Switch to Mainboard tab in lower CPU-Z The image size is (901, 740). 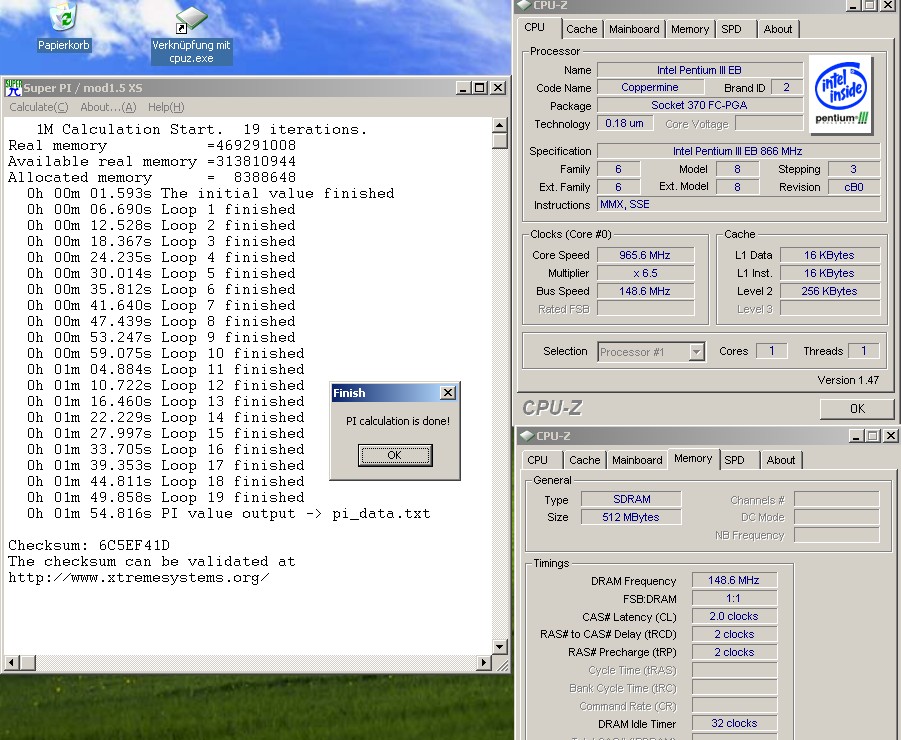637,460
